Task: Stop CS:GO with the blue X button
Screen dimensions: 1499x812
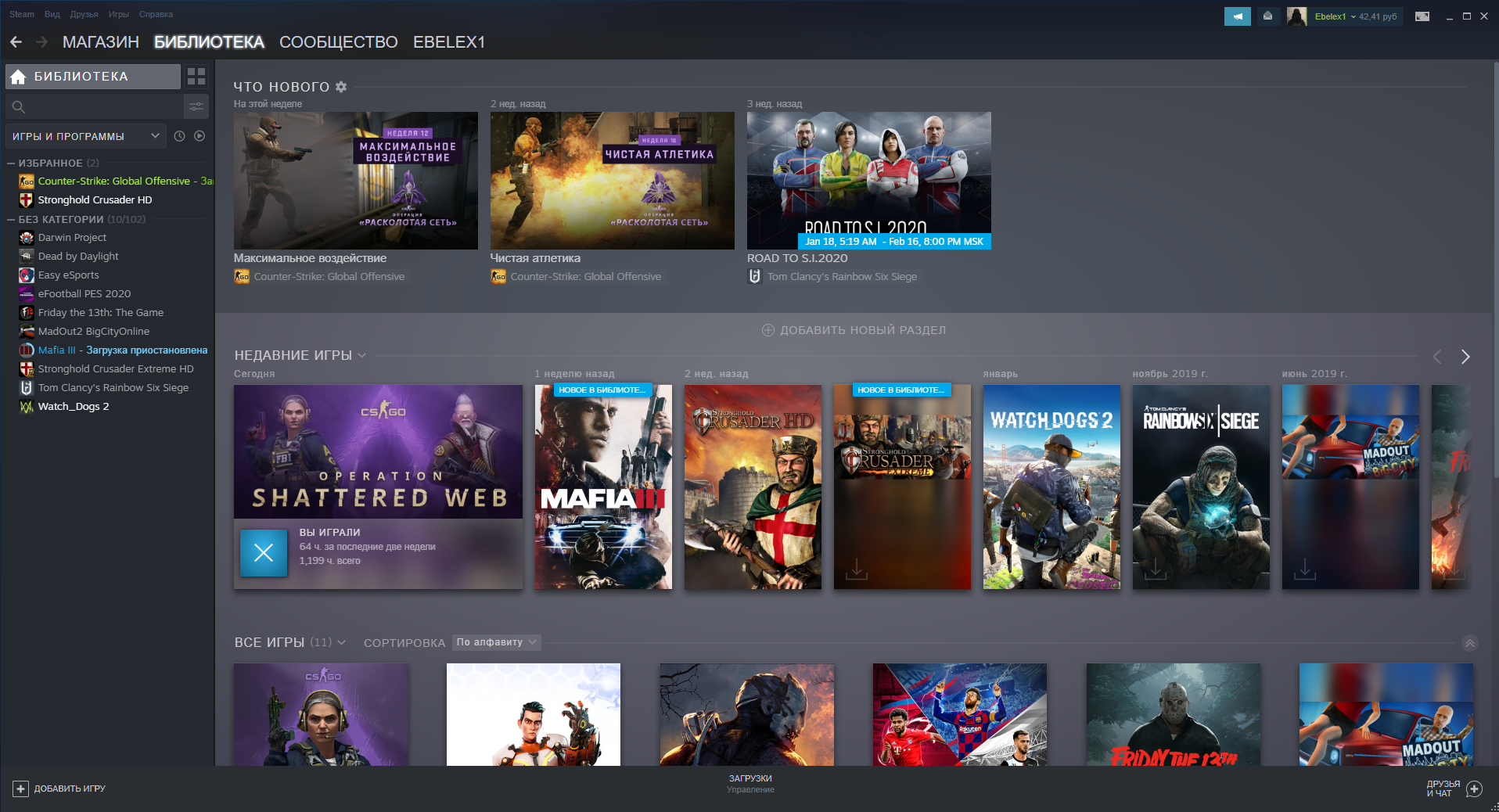Action: pos(264,553)
